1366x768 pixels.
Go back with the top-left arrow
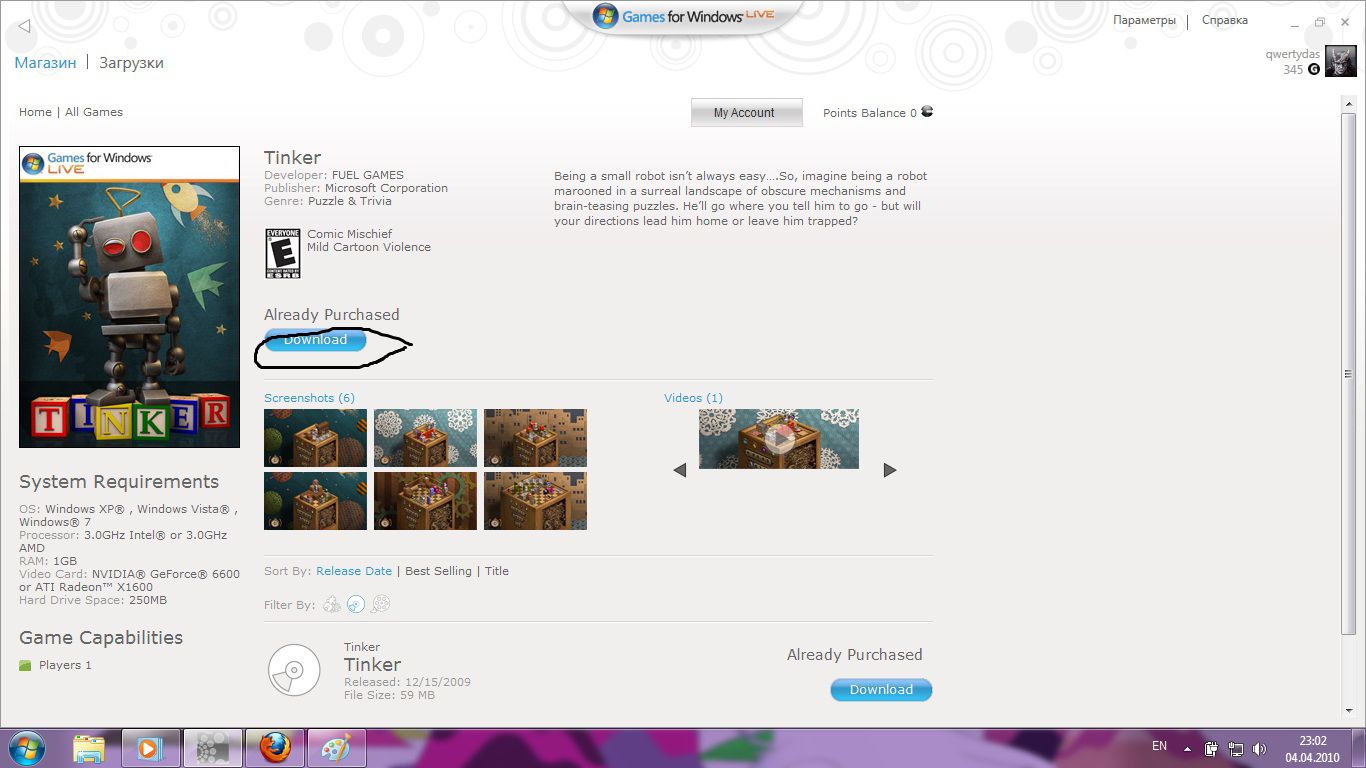point(24,26)
